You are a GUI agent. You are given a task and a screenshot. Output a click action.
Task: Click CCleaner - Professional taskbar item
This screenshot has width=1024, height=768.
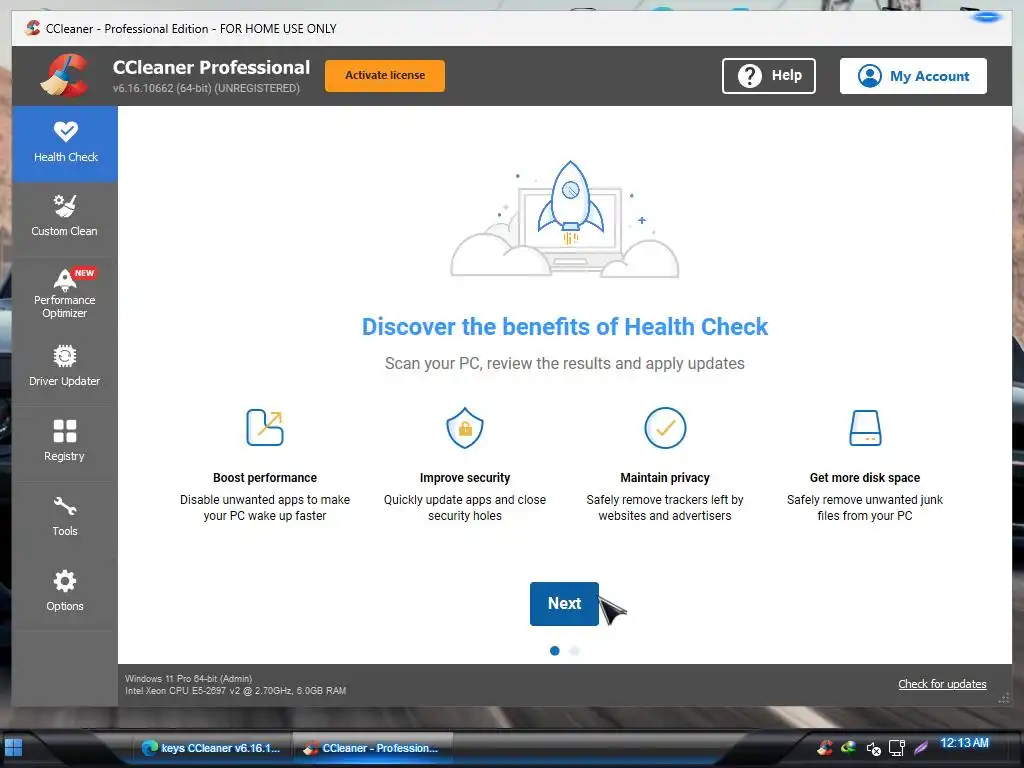click(373, 748)
